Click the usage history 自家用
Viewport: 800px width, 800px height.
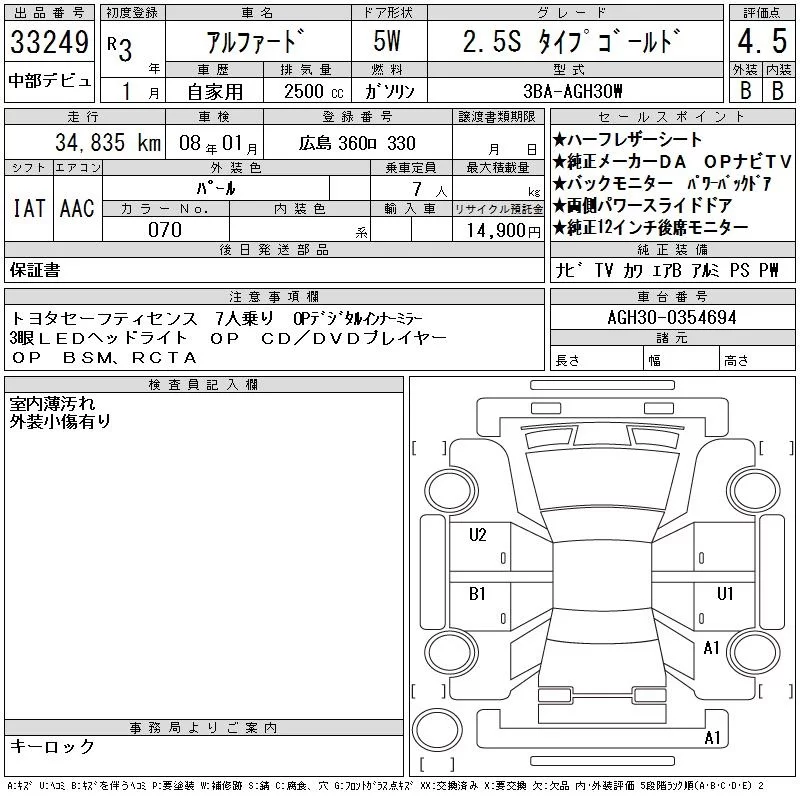tap(215, 92)
